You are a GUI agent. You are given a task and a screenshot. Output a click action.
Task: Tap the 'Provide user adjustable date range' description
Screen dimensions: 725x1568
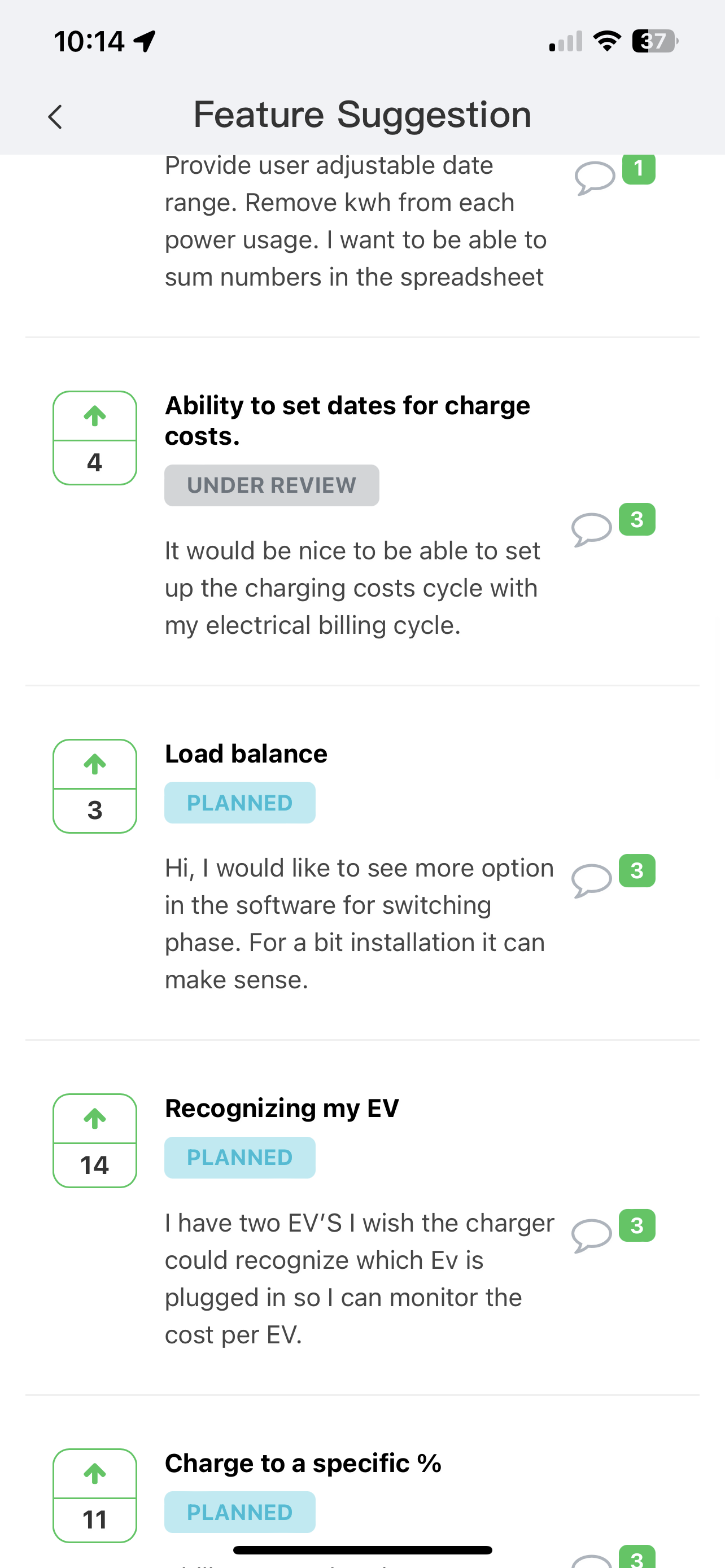(x=355, y=222)
